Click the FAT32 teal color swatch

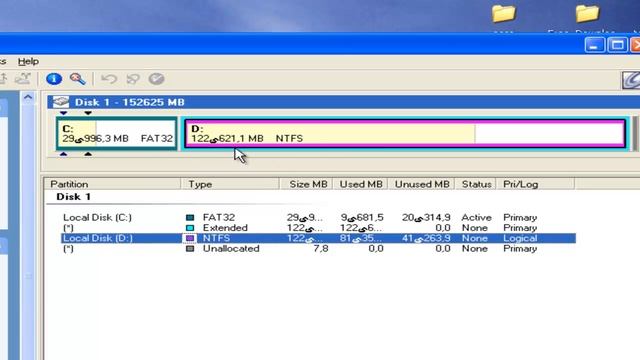[x=190, y=218]
